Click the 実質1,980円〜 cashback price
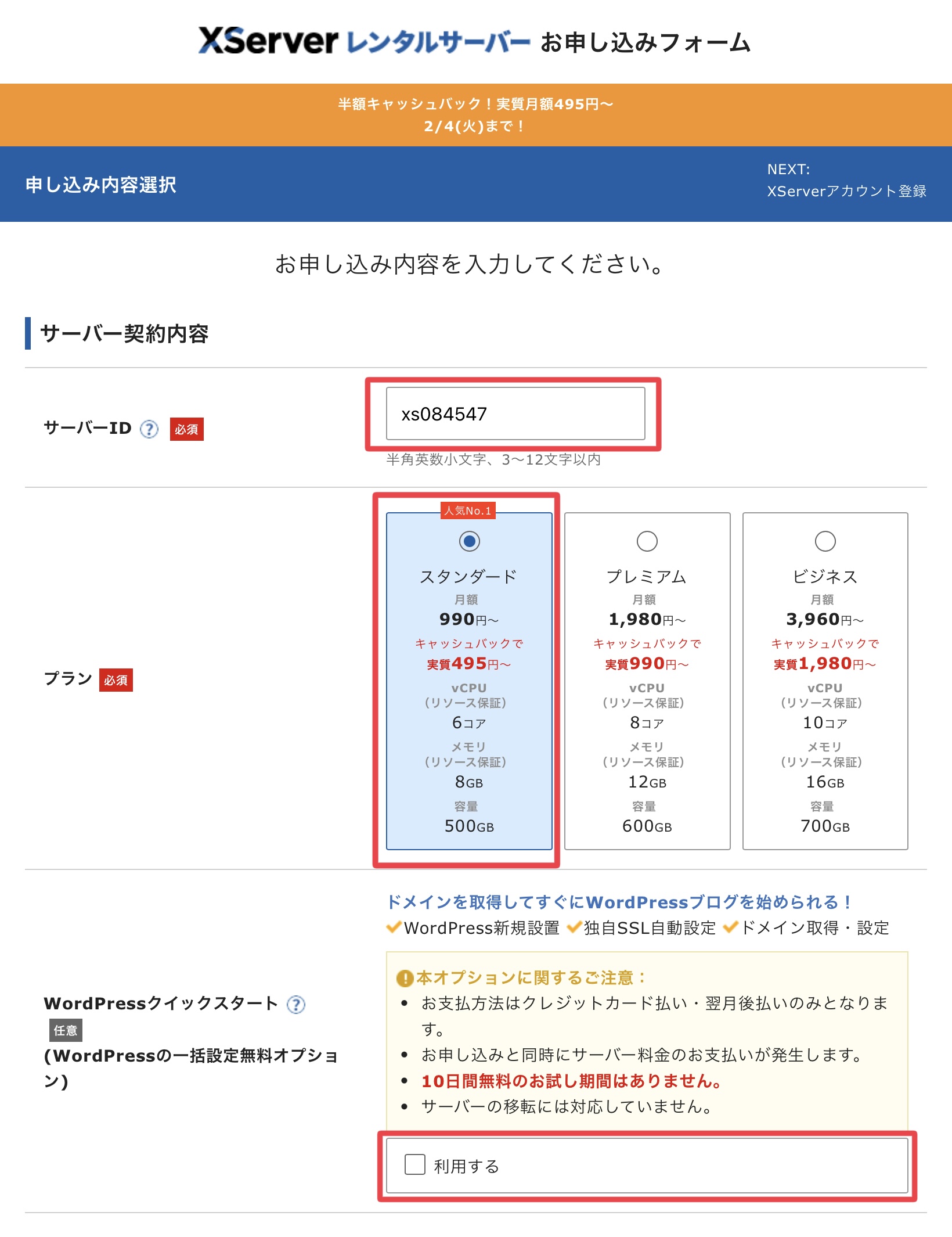 825,664
